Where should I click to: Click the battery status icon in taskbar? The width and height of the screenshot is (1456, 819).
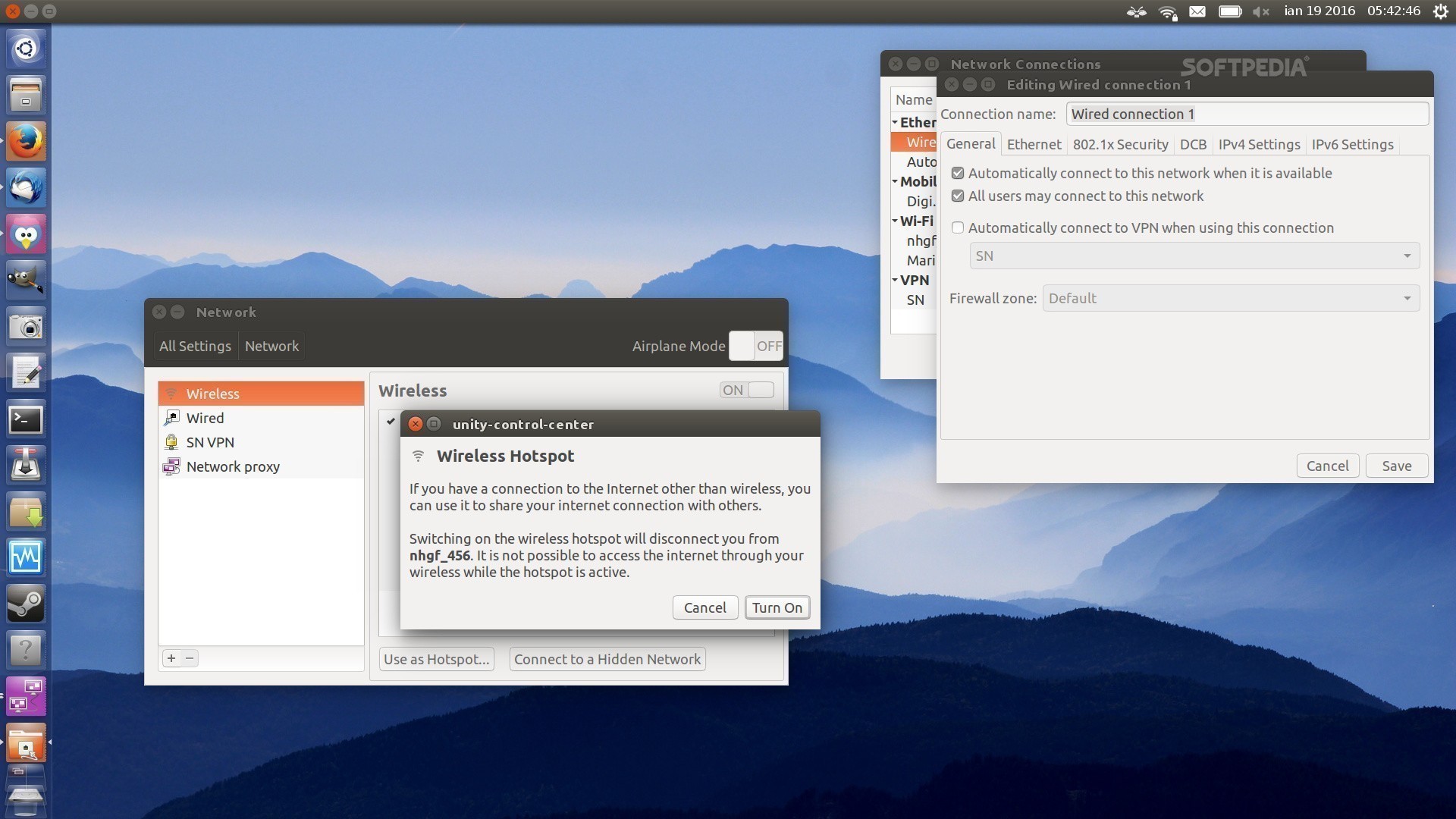1228,10
